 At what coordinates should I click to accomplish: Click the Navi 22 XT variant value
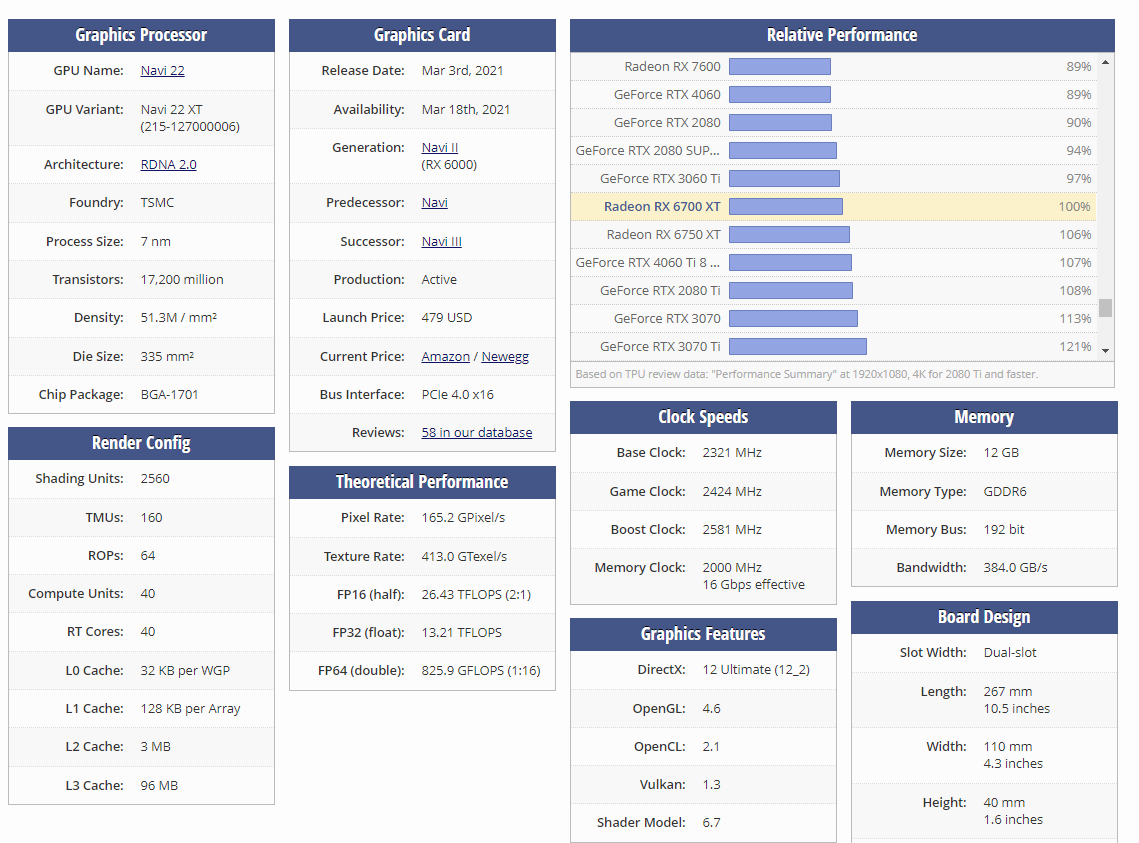point(171,110)
